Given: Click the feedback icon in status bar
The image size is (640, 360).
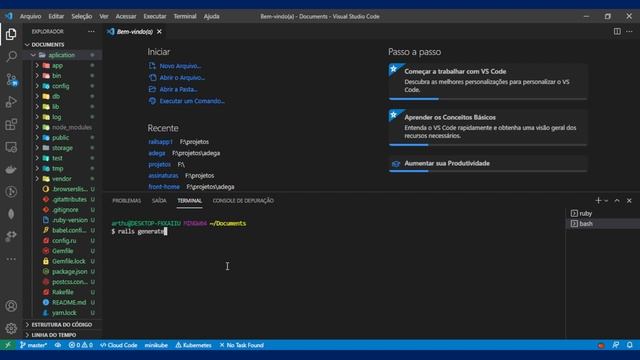Looking at the screenshot, I should point(616,345).
